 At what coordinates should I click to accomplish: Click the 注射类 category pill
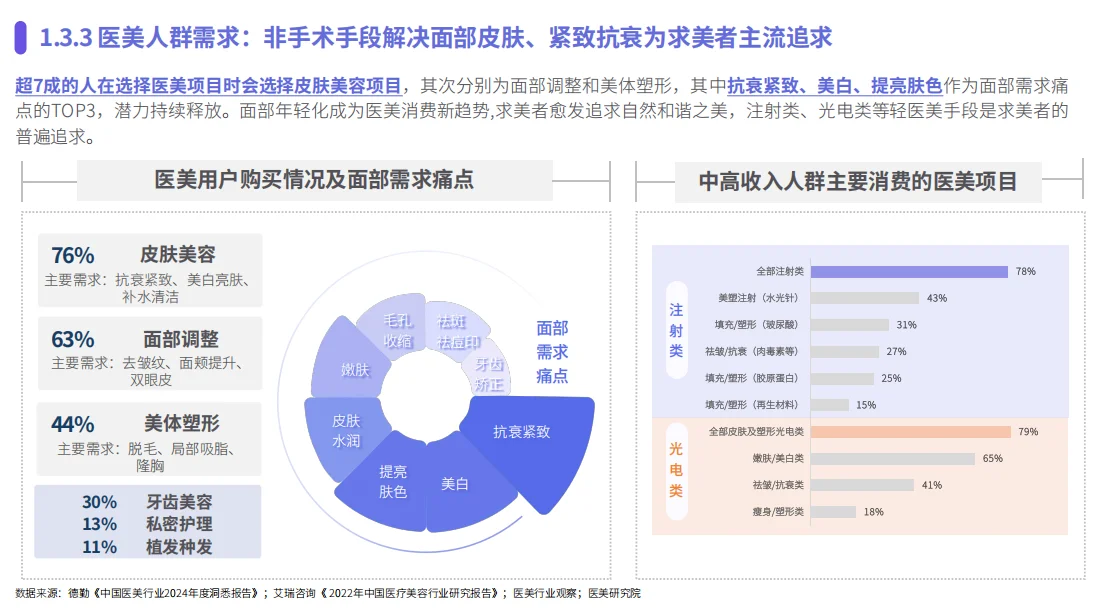pos(676,330)
